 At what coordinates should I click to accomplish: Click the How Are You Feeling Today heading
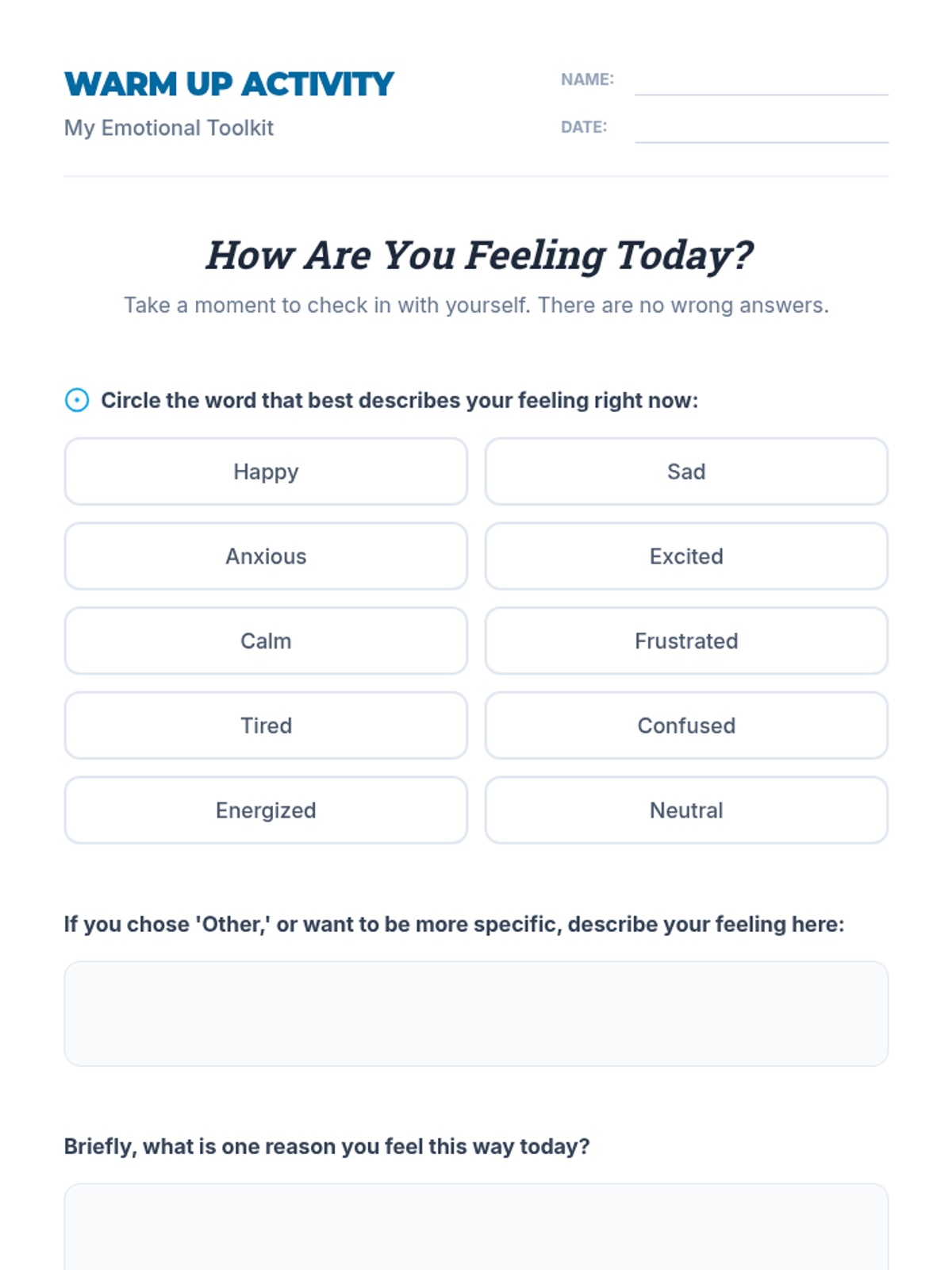[x=479, y=256]
